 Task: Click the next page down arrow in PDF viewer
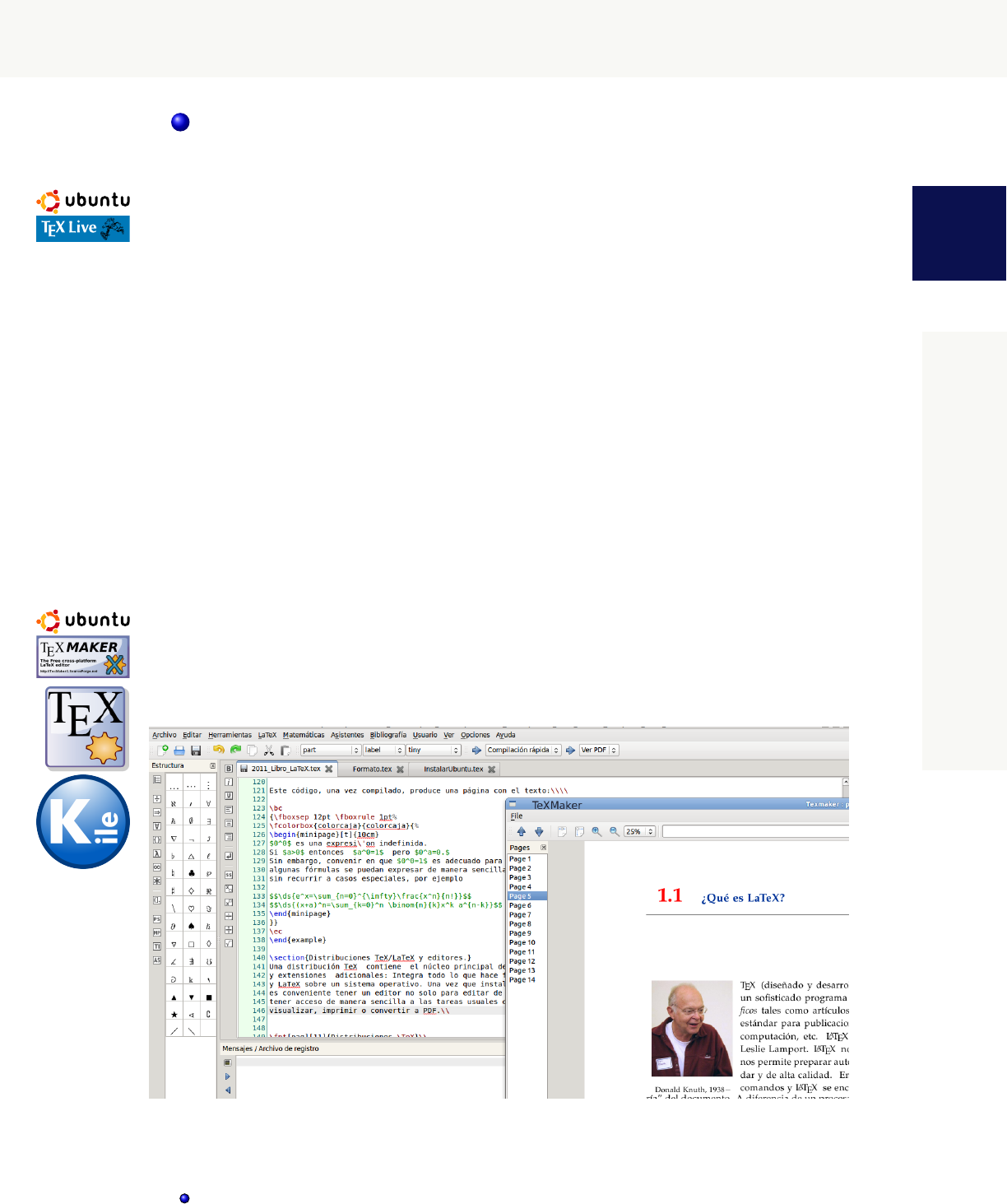coord(539,831)
